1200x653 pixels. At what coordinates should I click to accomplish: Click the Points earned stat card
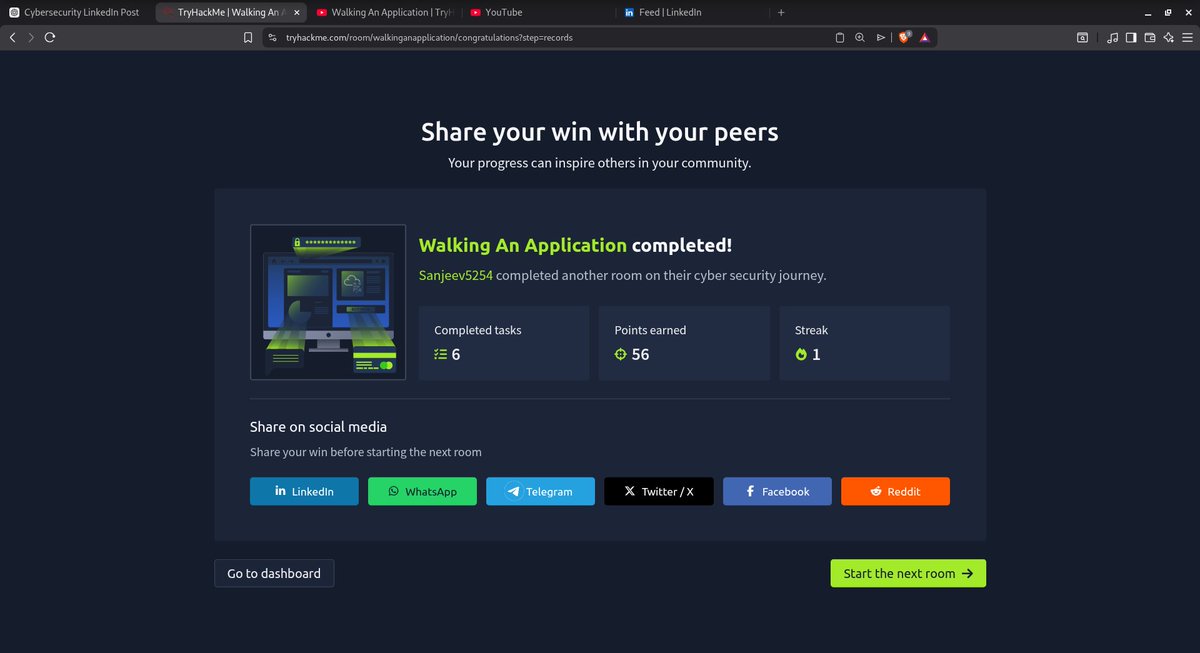tap(684, 343)
